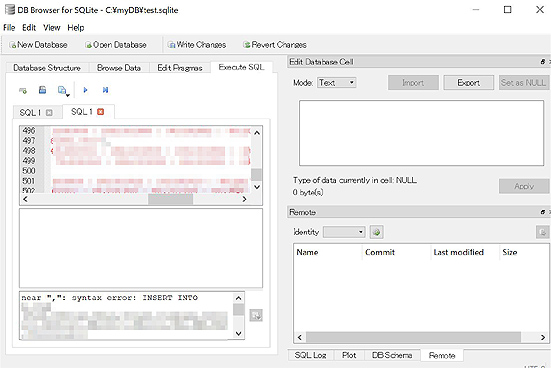551x368 pixels.
Task: Click the New Database toolbar button
Action: [x=38, y=45]
